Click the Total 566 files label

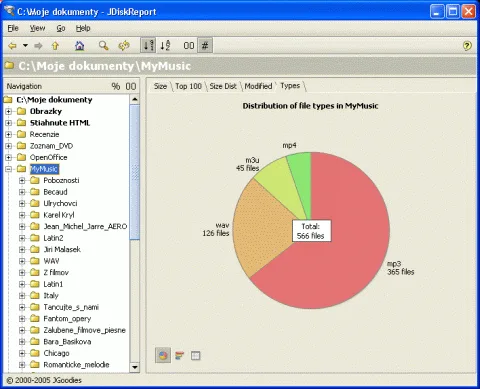[312, 231]
